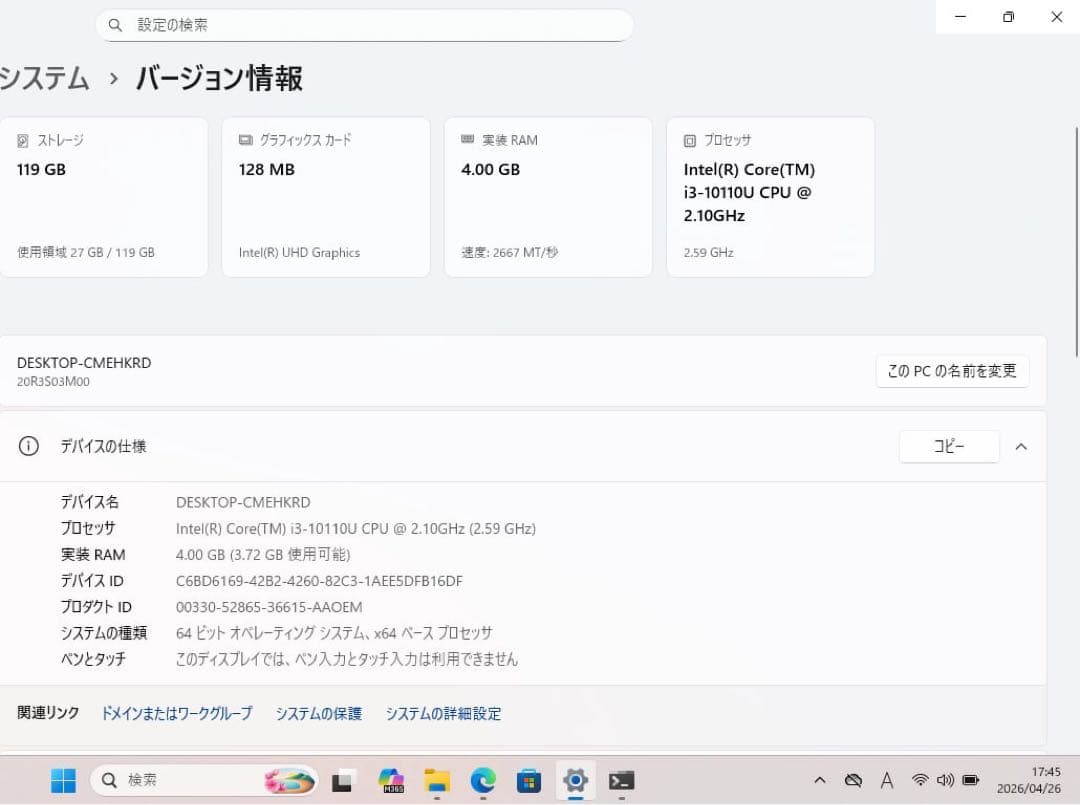
Task: Open the ストレージ 119 GB card
Action: 104,197
